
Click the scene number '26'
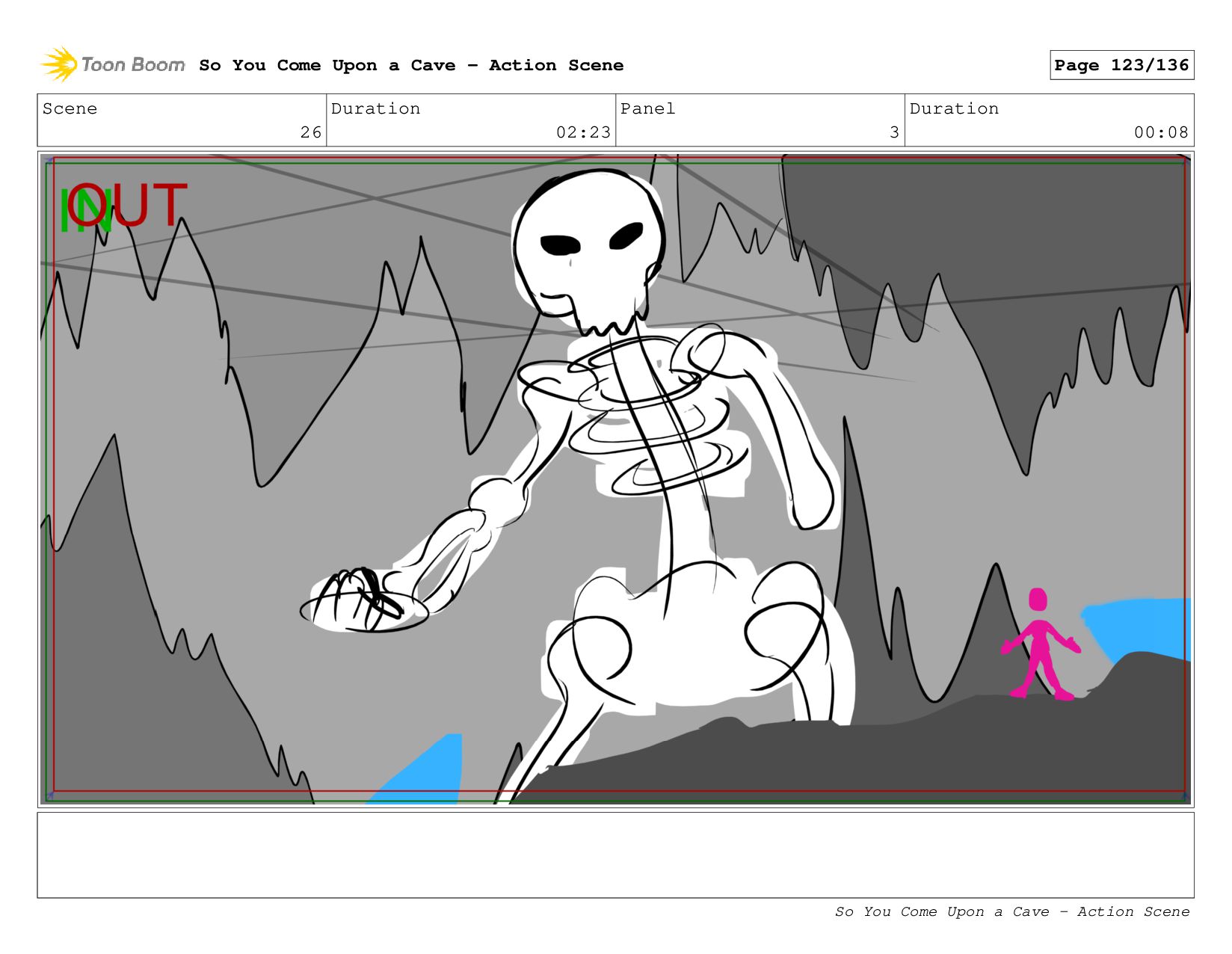pos(311,132)
